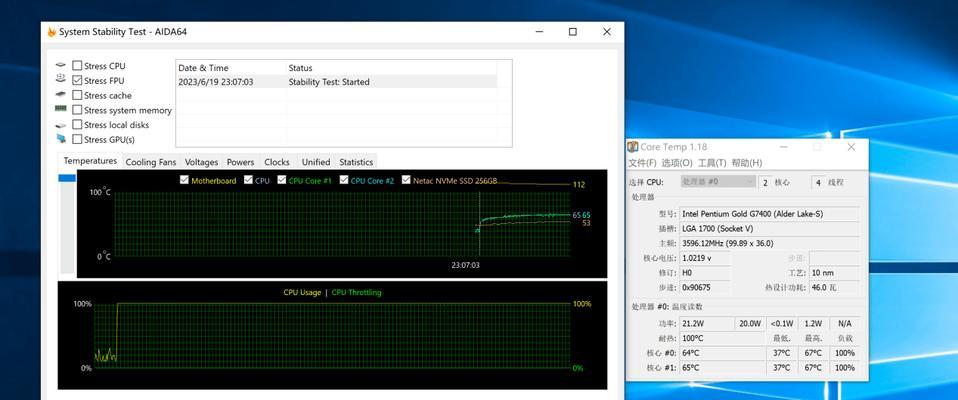The height and width of the screenshot is (400, 958).
Task: Click the AIDA64 flame icon in title bar
Action: point(52,32)
